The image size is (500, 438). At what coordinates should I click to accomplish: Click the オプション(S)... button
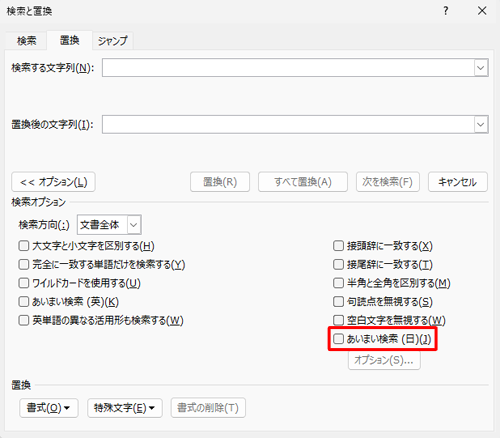click(384, 360)
